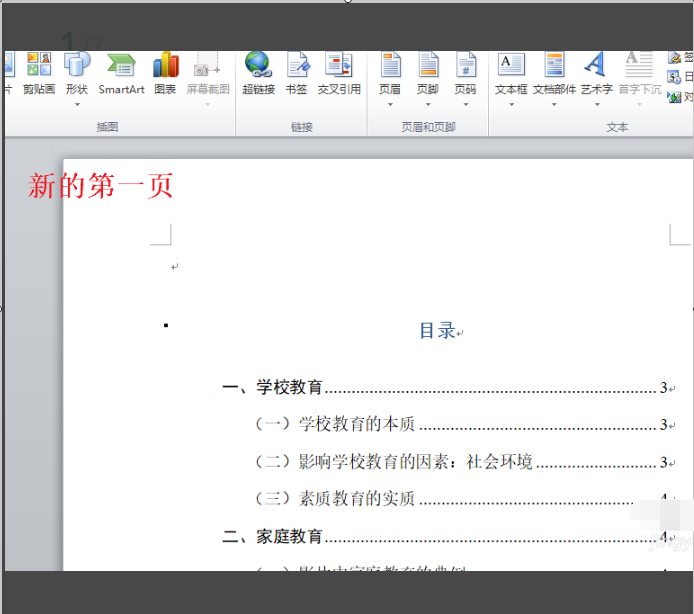The height and width of the screenshot is (614, 694).
Task: Click the Drop Cap (首字下沉) icon
Action: 639,65
